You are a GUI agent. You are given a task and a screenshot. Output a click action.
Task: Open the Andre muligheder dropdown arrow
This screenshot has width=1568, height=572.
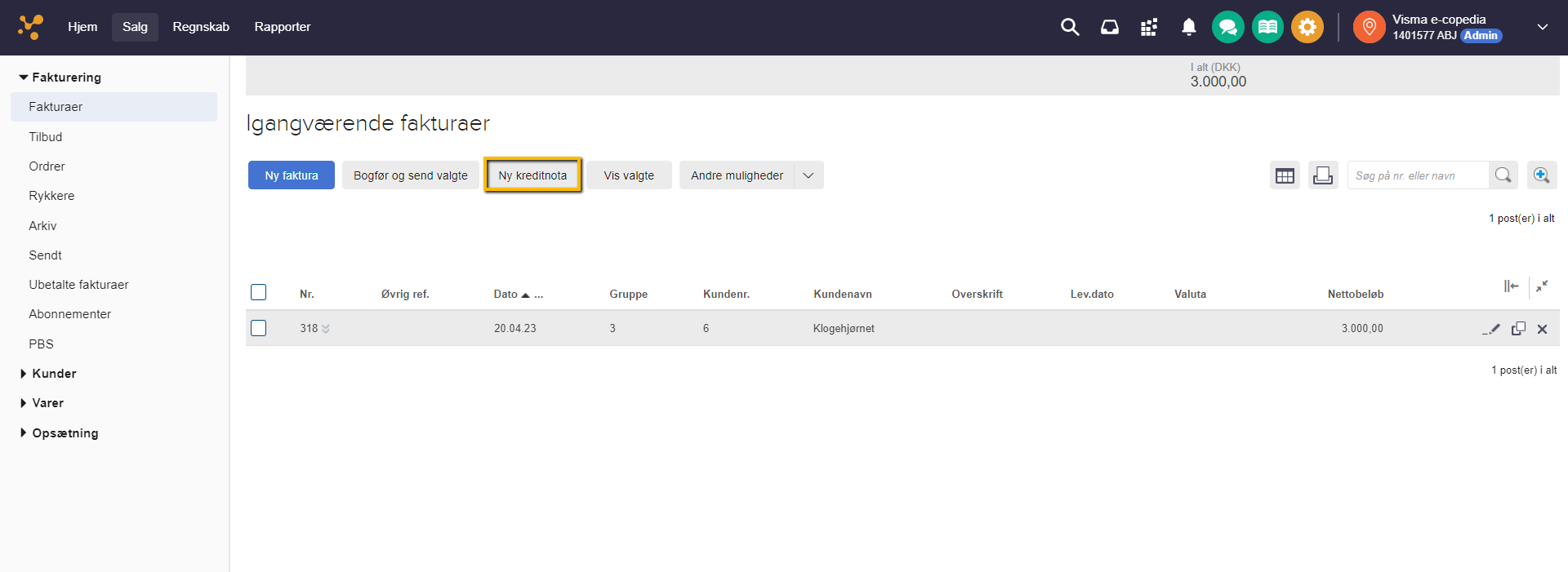pyautogui.click(x=808, y=175)
